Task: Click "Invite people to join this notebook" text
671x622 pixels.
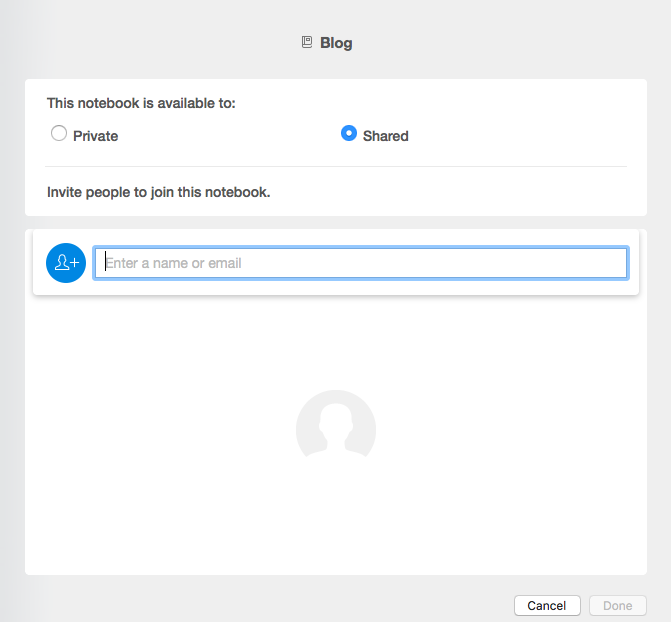Action: click(158, 192)
